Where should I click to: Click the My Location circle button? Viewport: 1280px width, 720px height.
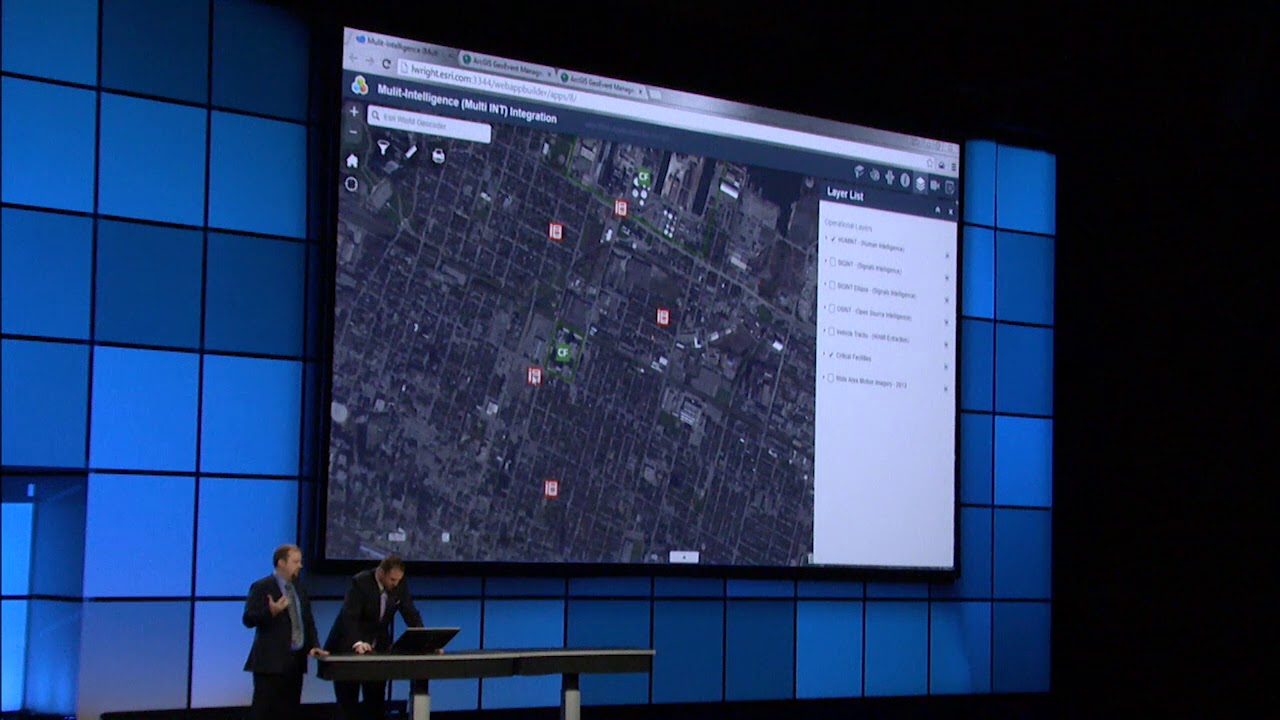[x=351, y=184]
